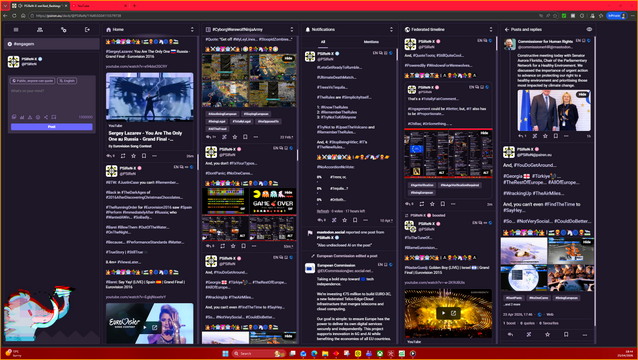Image resolution: width=638 pixels, height=360 pixels.
Task: Favourite the 22 Feb post in CyborgWerewolfNinjaArmy column
Action: 235,137
